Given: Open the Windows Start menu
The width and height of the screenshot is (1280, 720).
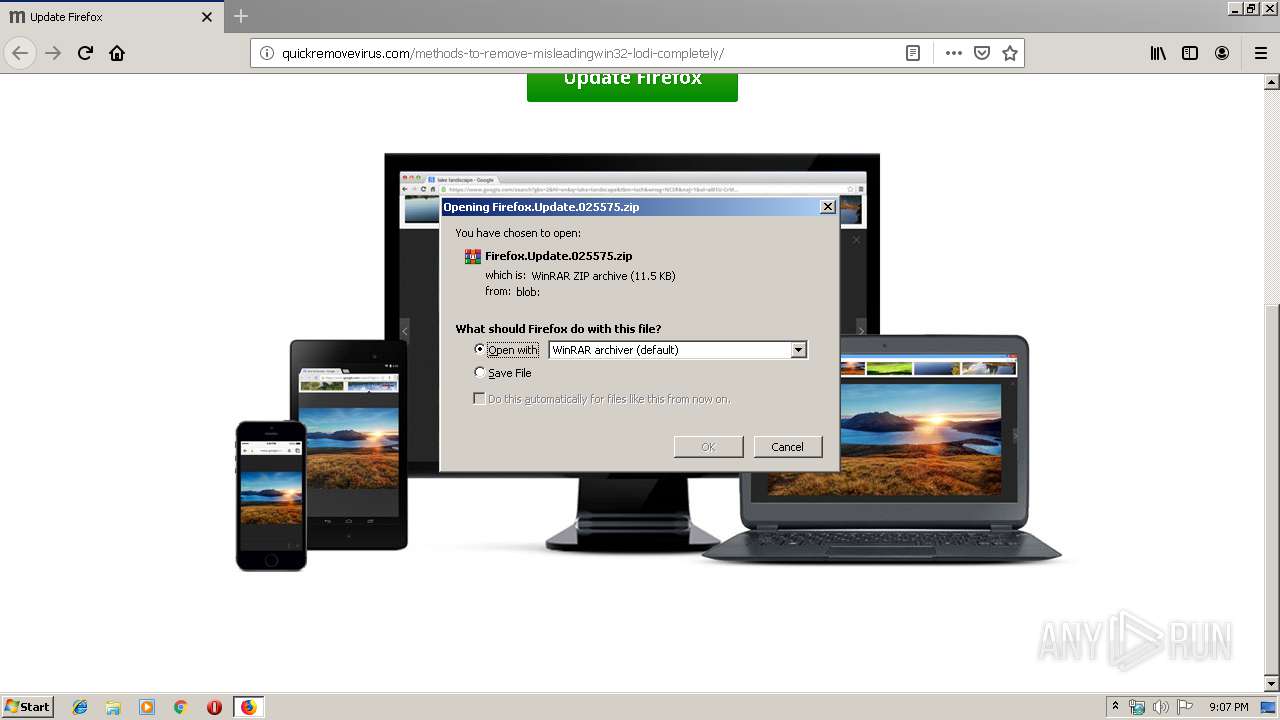Looking at the screenshot, I should point(27,706).
